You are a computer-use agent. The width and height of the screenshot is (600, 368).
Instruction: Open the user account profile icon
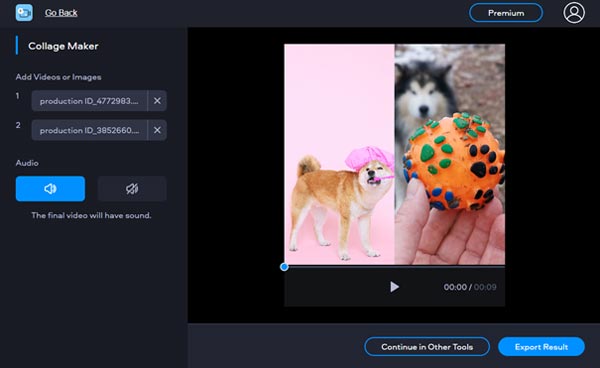coord(574,13)
